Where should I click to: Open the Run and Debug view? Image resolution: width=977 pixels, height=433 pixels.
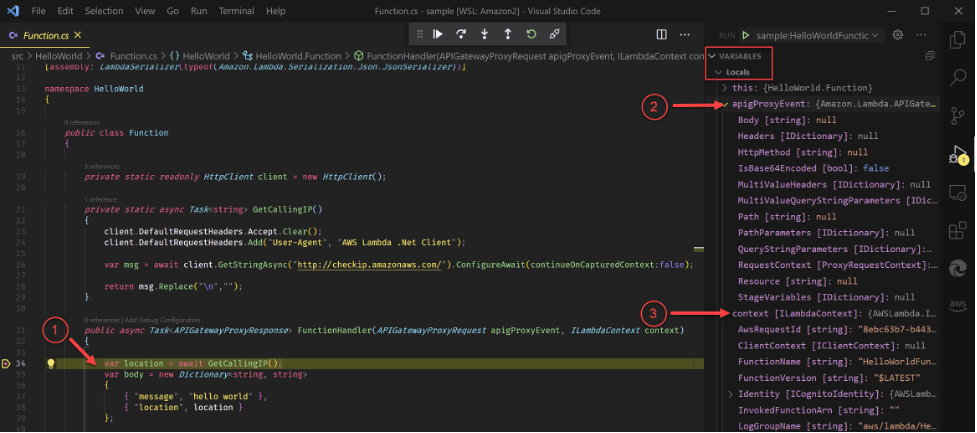(958, 155)
